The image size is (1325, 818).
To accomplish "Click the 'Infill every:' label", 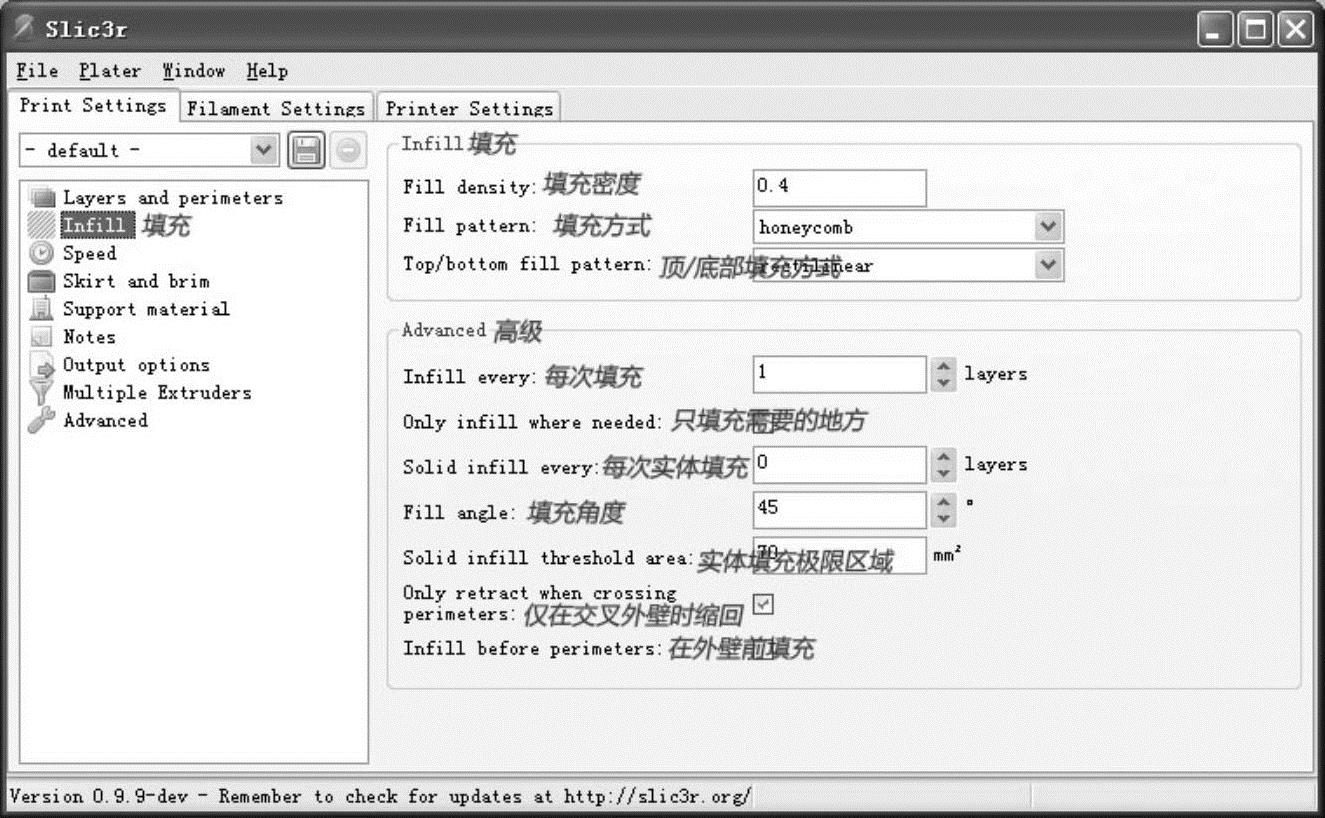I will click(x=470, y=377).
